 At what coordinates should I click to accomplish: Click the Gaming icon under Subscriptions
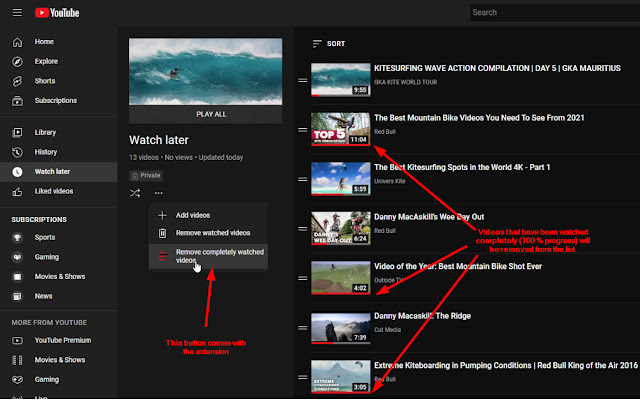17,257
